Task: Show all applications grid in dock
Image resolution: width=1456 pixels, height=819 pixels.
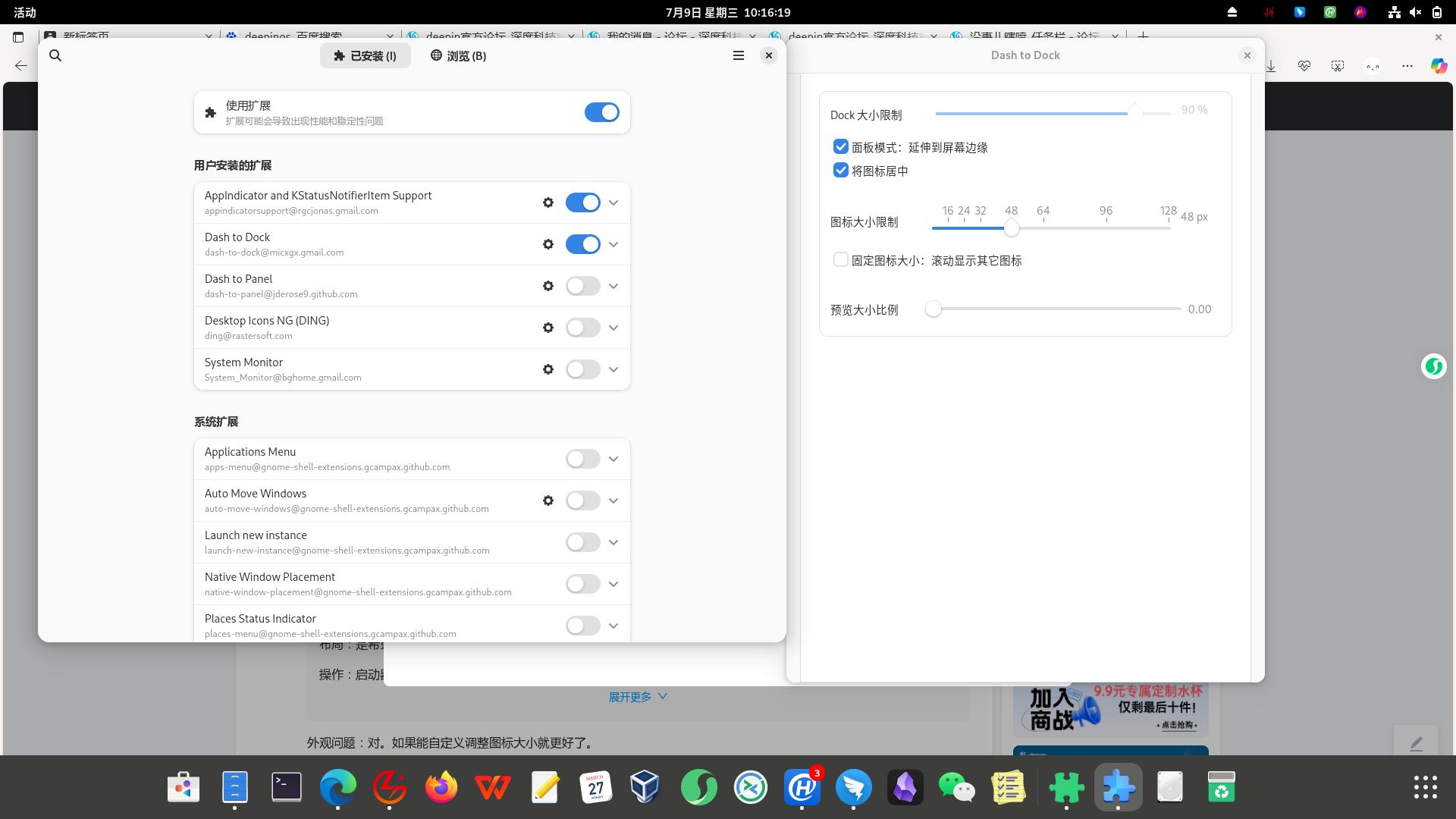Action: [x=1426, y=787]
